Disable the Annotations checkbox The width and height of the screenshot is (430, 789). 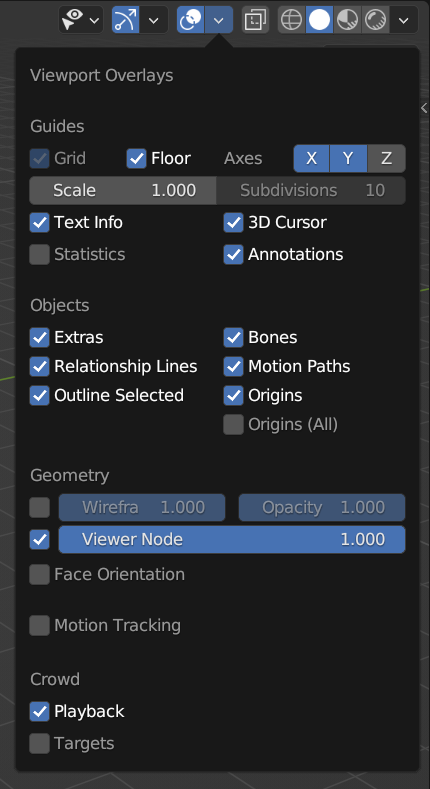pyautogui.click(x=233, y=255)
